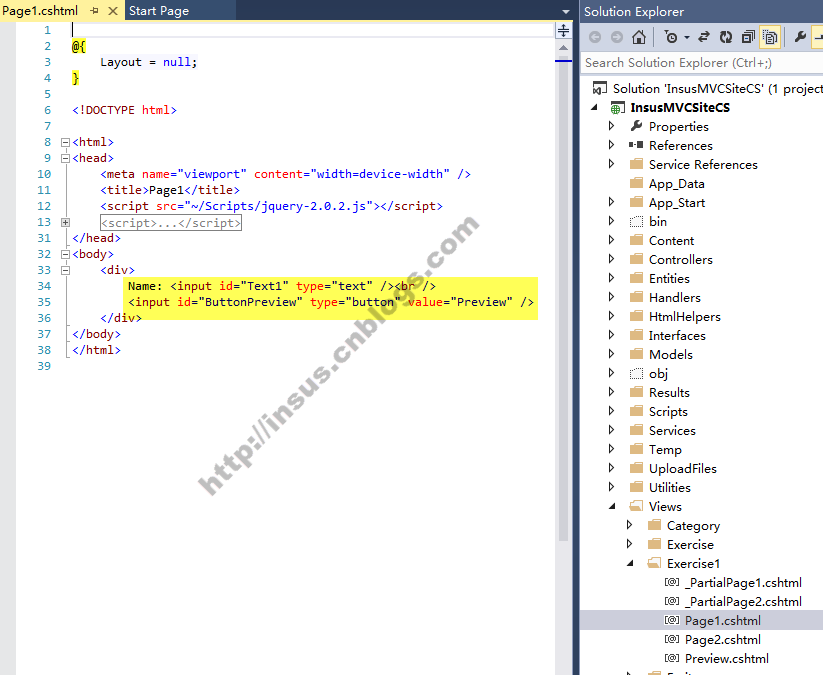Viewport: 823px width, 675px height.
Task: Click the open Exercise1 folder icon
Action: [654, 563]
